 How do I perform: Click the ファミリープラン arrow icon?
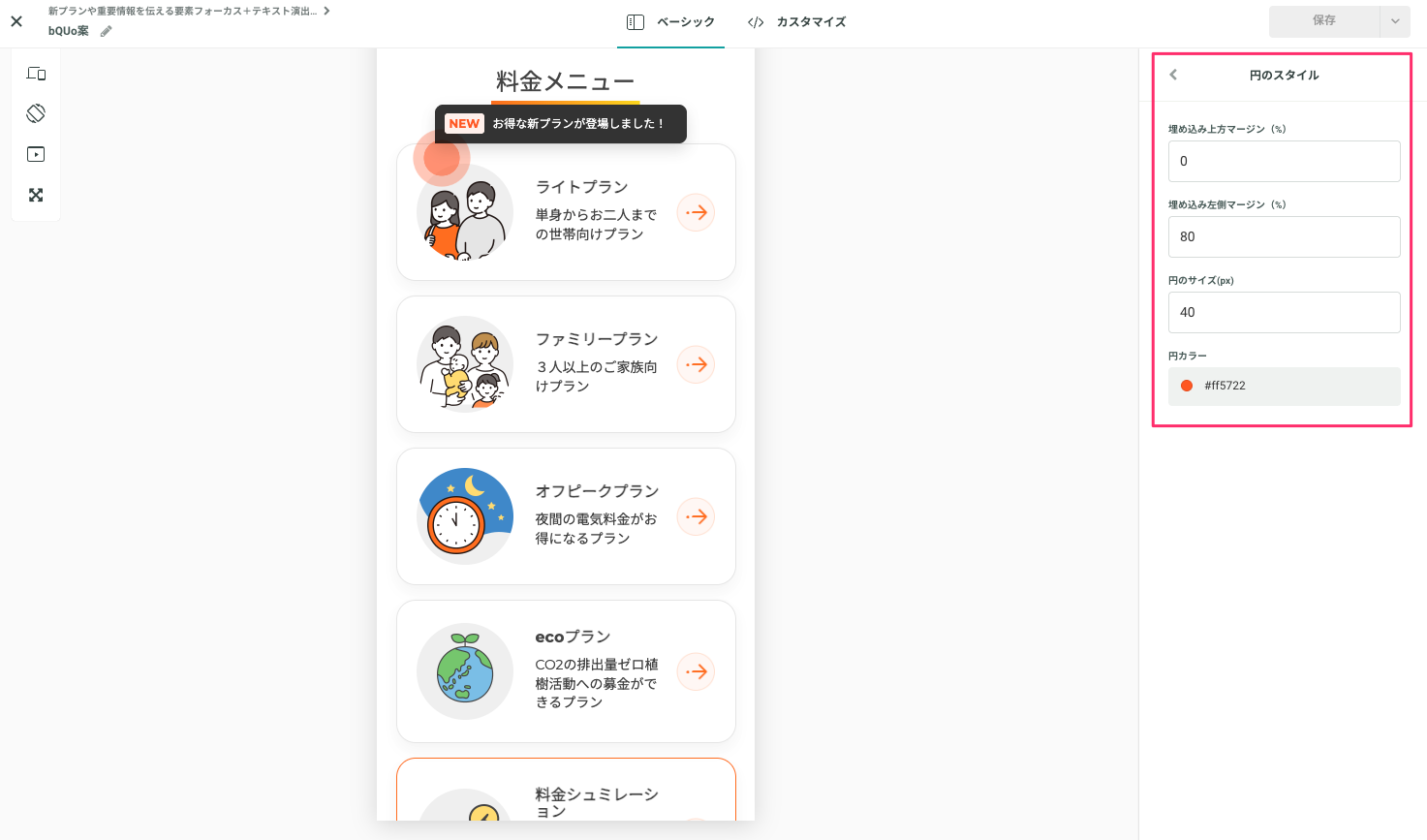696,364
